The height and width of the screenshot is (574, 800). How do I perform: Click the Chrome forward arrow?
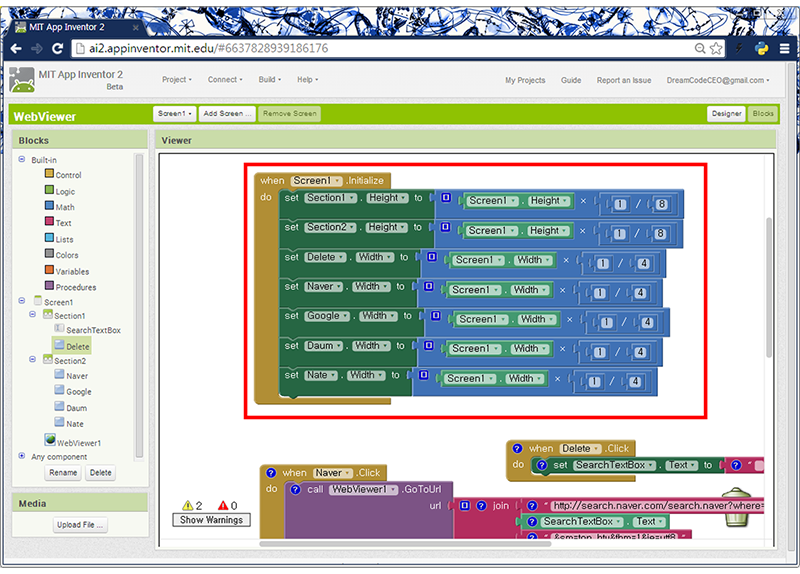point(37,48)
